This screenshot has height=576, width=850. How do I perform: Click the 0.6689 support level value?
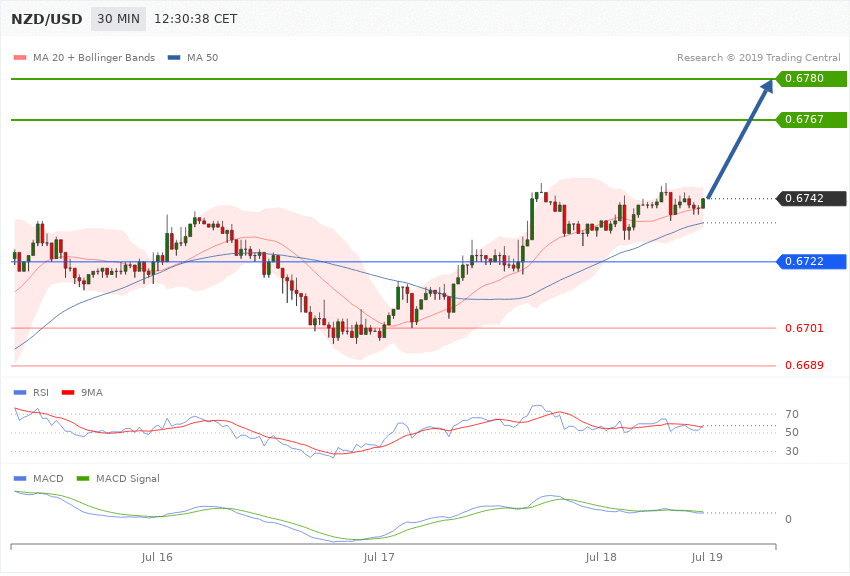804,365
